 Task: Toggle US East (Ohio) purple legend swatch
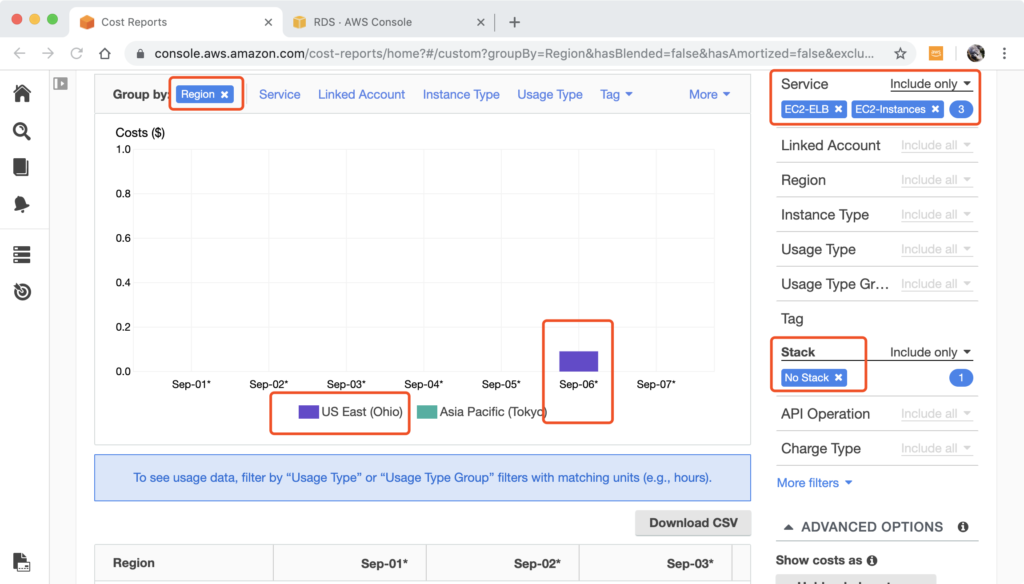tap(308, 412)
